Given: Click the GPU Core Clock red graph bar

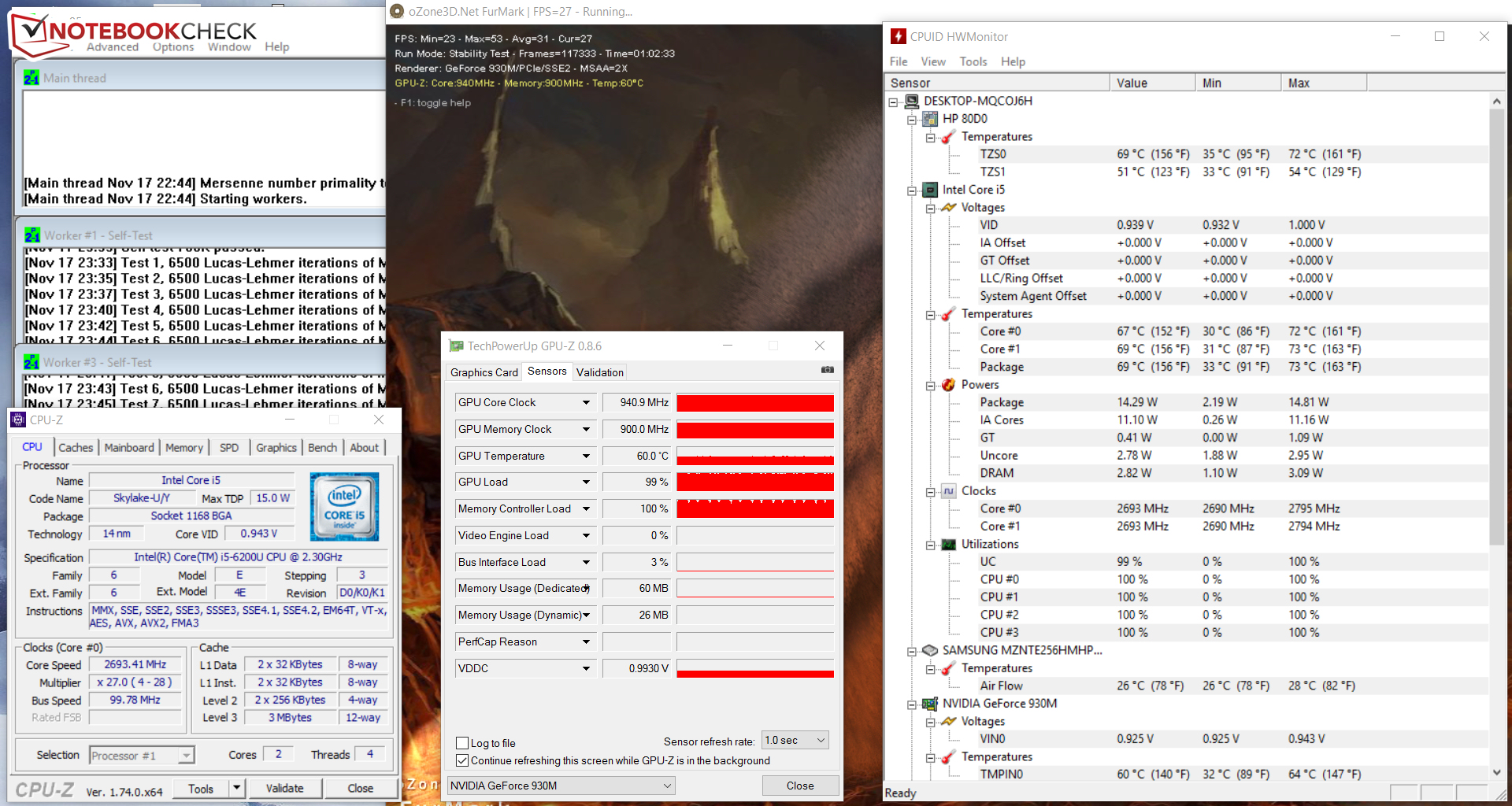Looking at the screenshot, I should tap(755, 402).
